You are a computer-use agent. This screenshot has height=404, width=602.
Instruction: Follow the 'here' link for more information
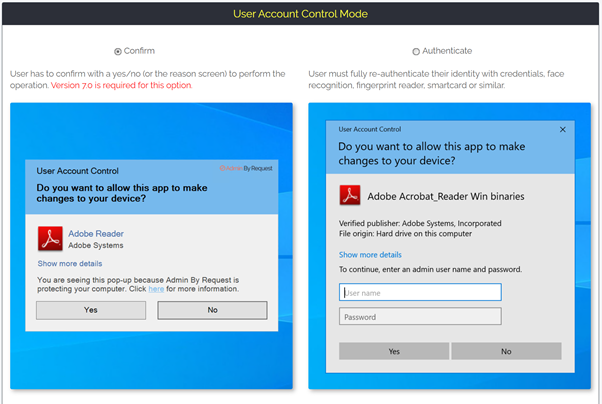tap(156, 289)
